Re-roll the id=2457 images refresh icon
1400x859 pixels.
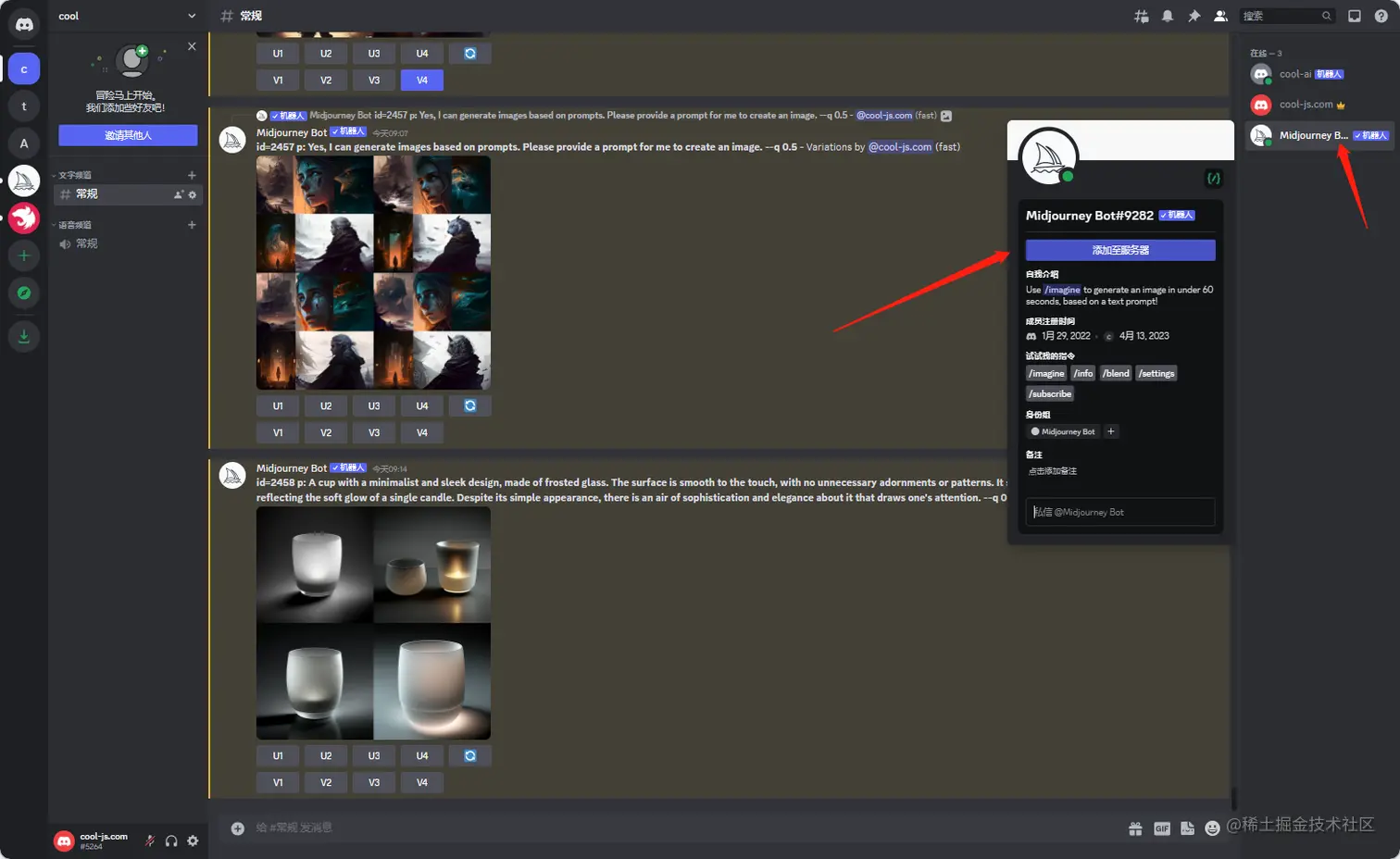[x=470, y=405]
